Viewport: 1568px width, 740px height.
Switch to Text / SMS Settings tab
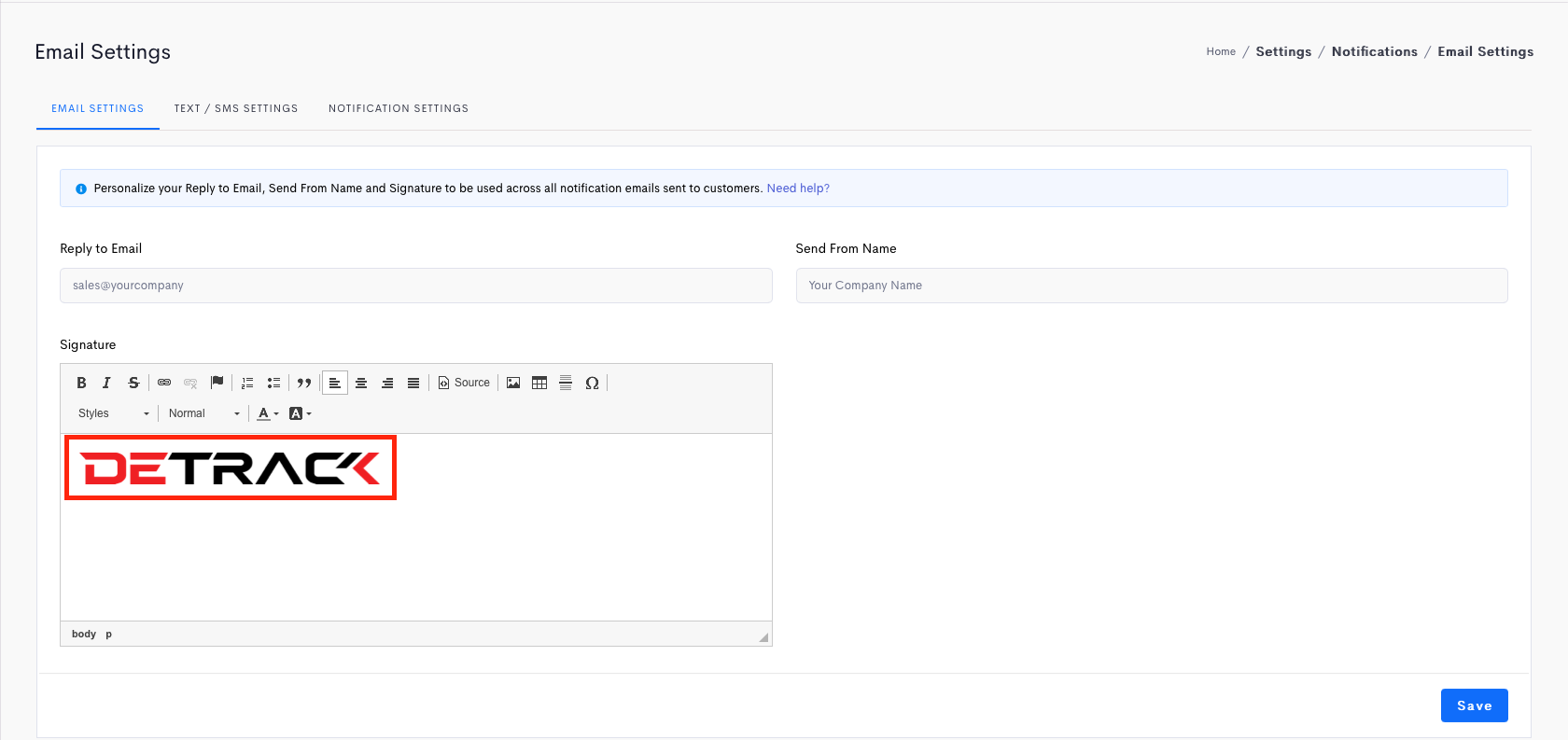(x=236, y=108)
